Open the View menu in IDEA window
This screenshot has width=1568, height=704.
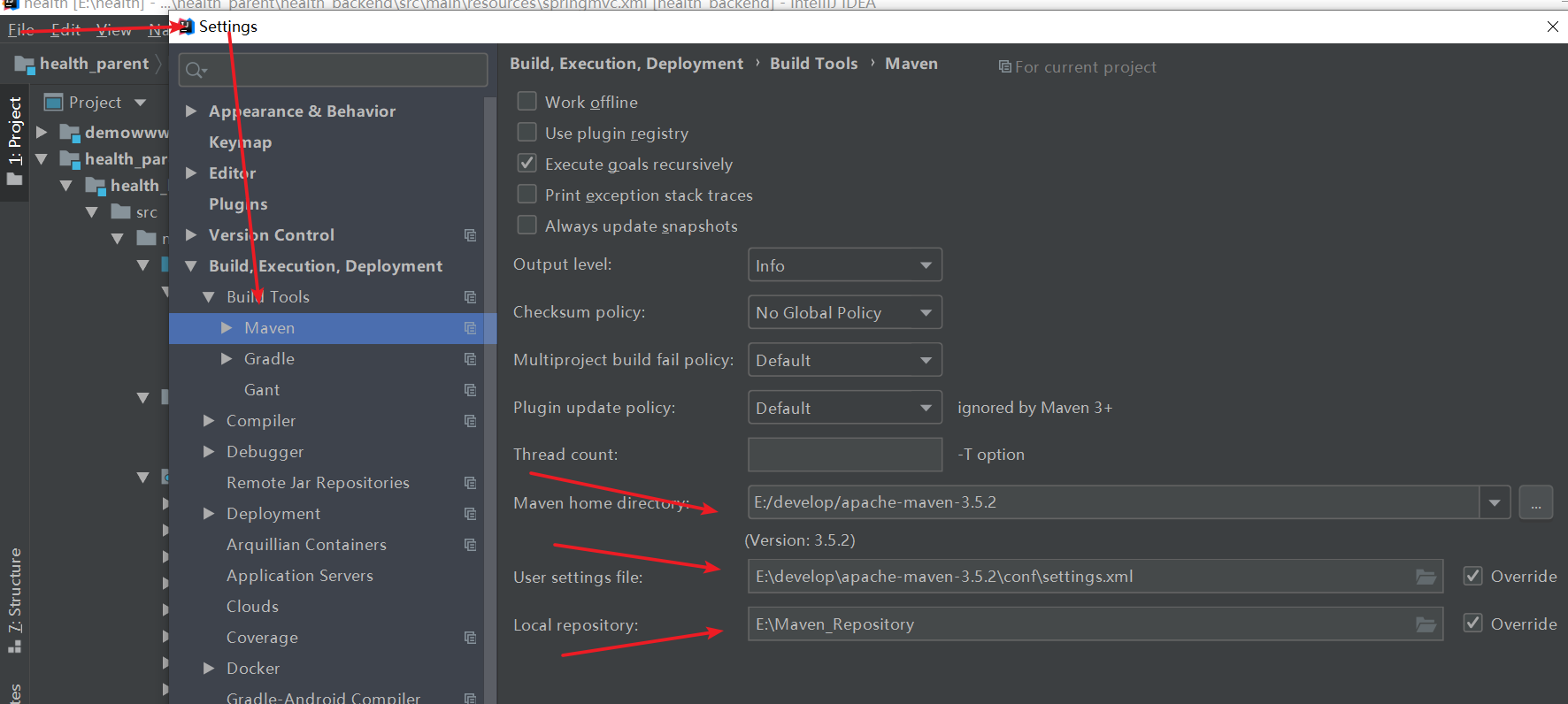114,30
